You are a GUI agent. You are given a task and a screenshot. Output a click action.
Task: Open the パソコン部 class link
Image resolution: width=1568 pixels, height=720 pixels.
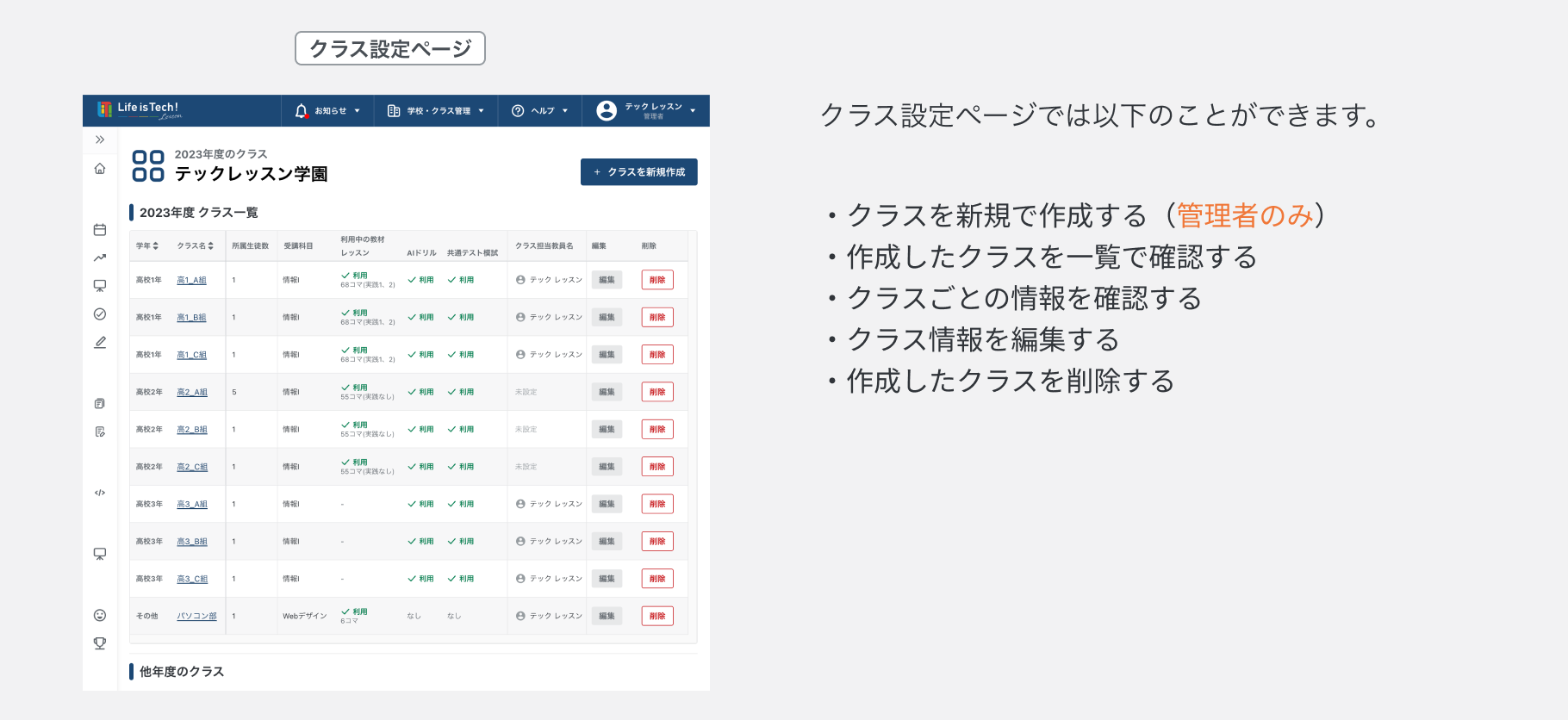click(196, 617)
